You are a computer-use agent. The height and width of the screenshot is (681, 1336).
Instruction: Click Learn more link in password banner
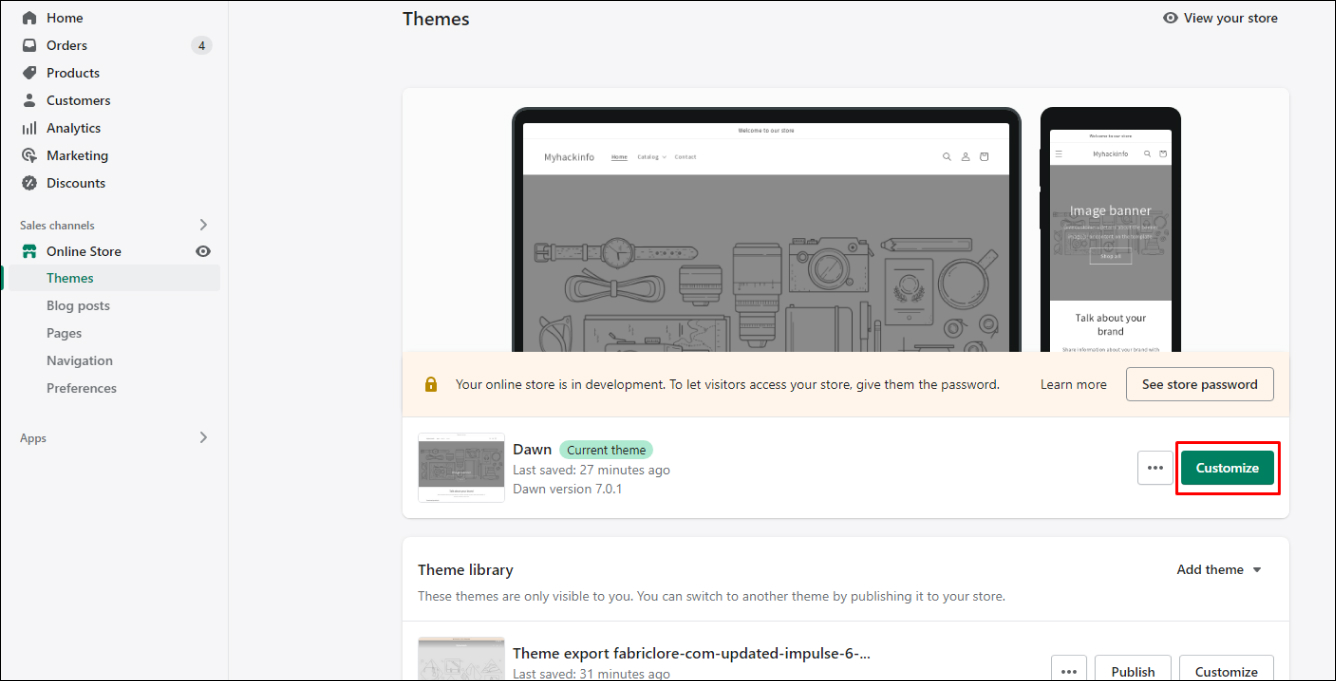click(x=1073, y=384)
